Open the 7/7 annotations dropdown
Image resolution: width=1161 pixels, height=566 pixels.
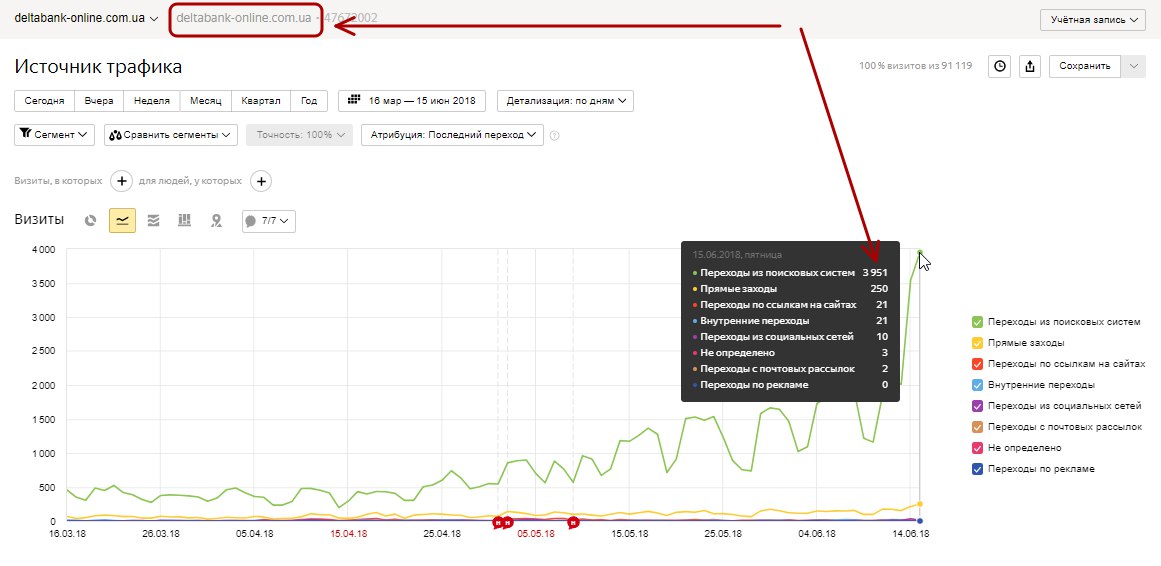click(x=269, y=221)
